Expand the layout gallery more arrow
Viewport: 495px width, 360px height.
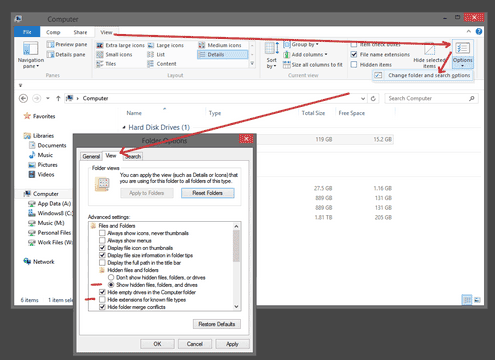point(252,64)
